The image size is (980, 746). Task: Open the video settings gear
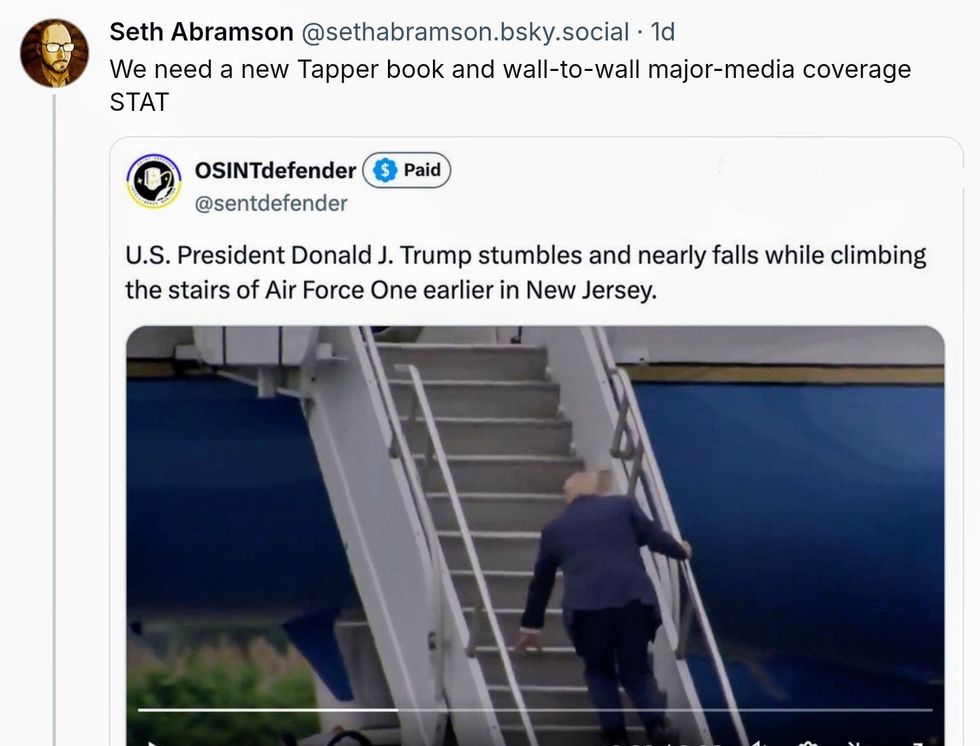[x=808, y=742]
